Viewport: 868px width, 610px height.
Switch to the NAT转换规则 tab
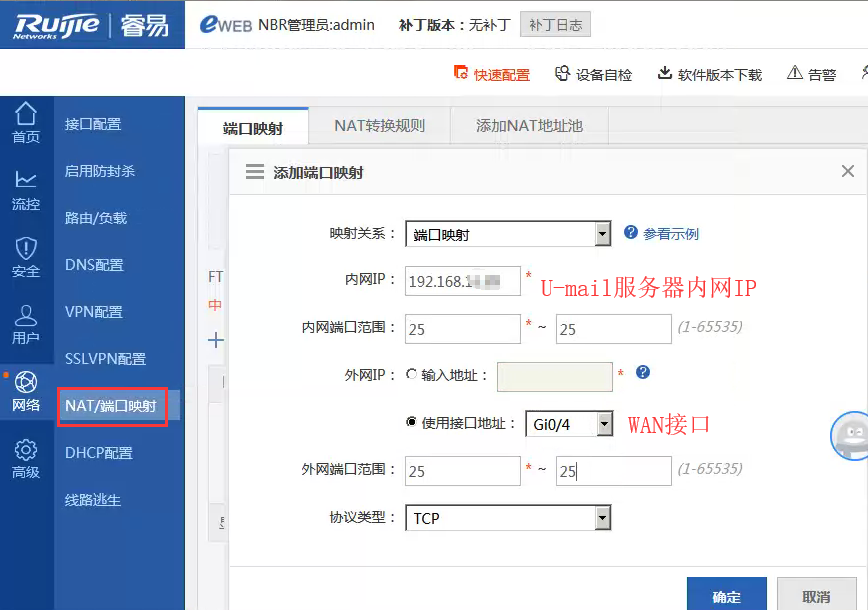[x=379, y=126]
